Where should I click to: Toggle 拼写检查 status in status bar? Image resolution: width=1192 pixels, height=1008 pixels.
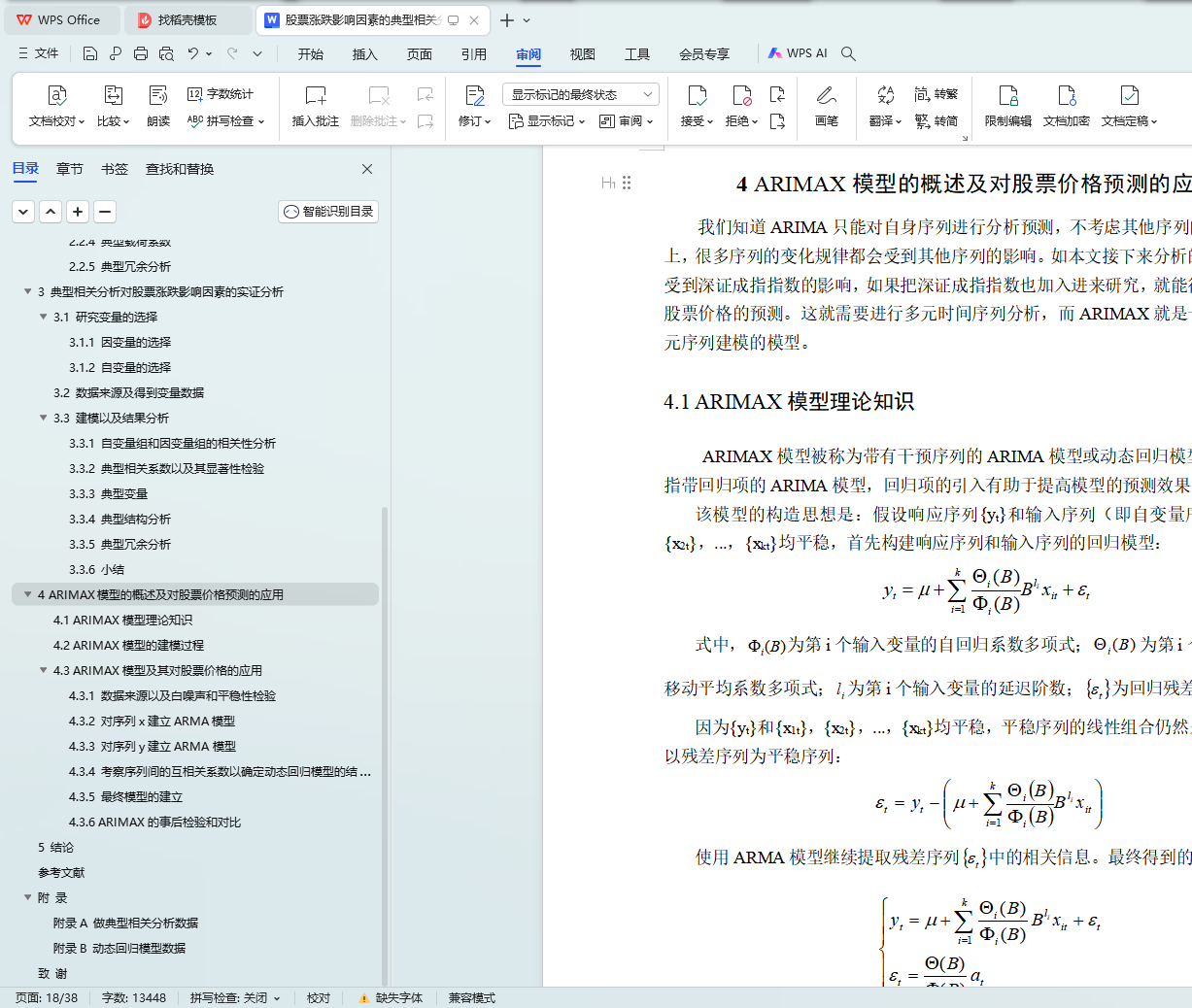pyautogui.click(x=235, y=998)
